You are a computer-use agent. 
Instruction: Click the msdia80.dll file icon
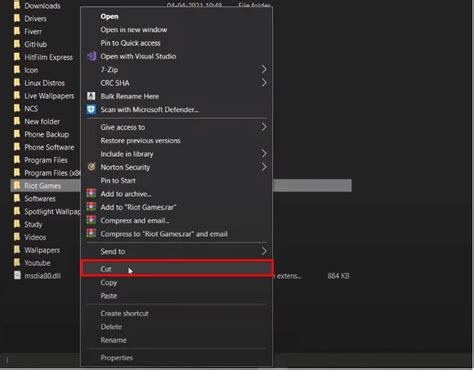(x=17, y=275)
